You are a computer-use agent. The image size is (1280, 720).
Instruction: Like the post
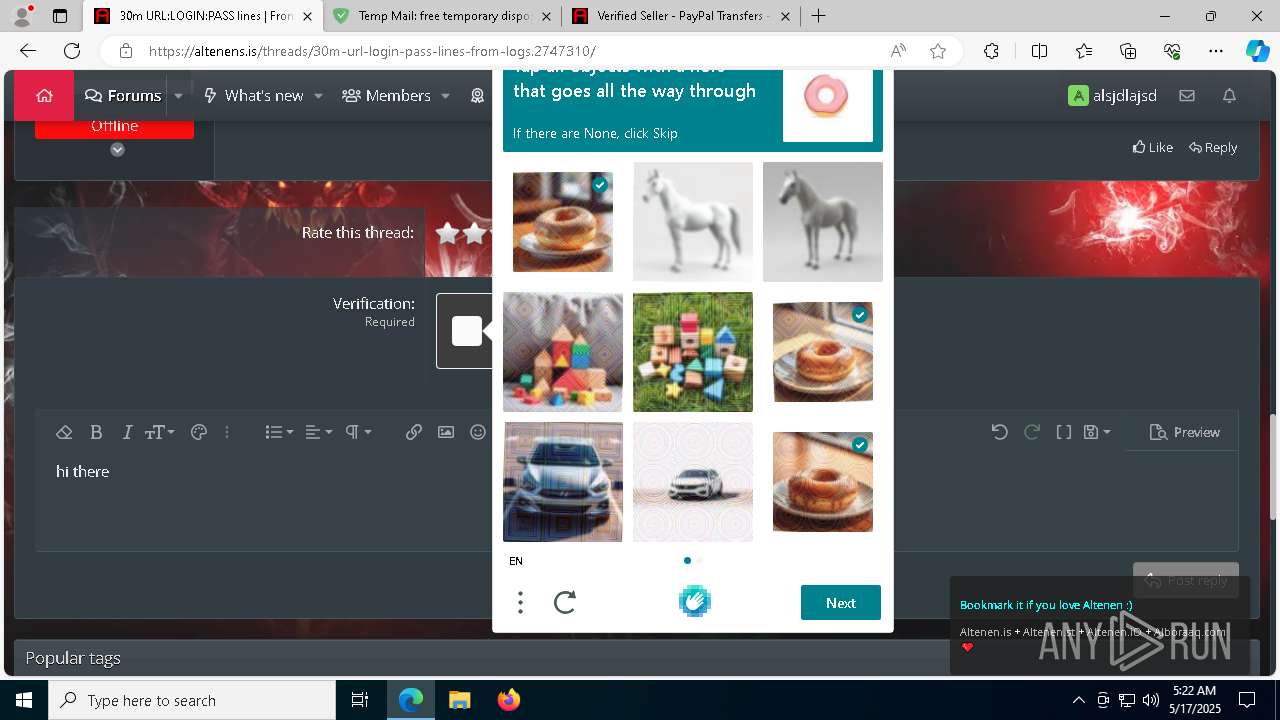(x=1153, y=147)
